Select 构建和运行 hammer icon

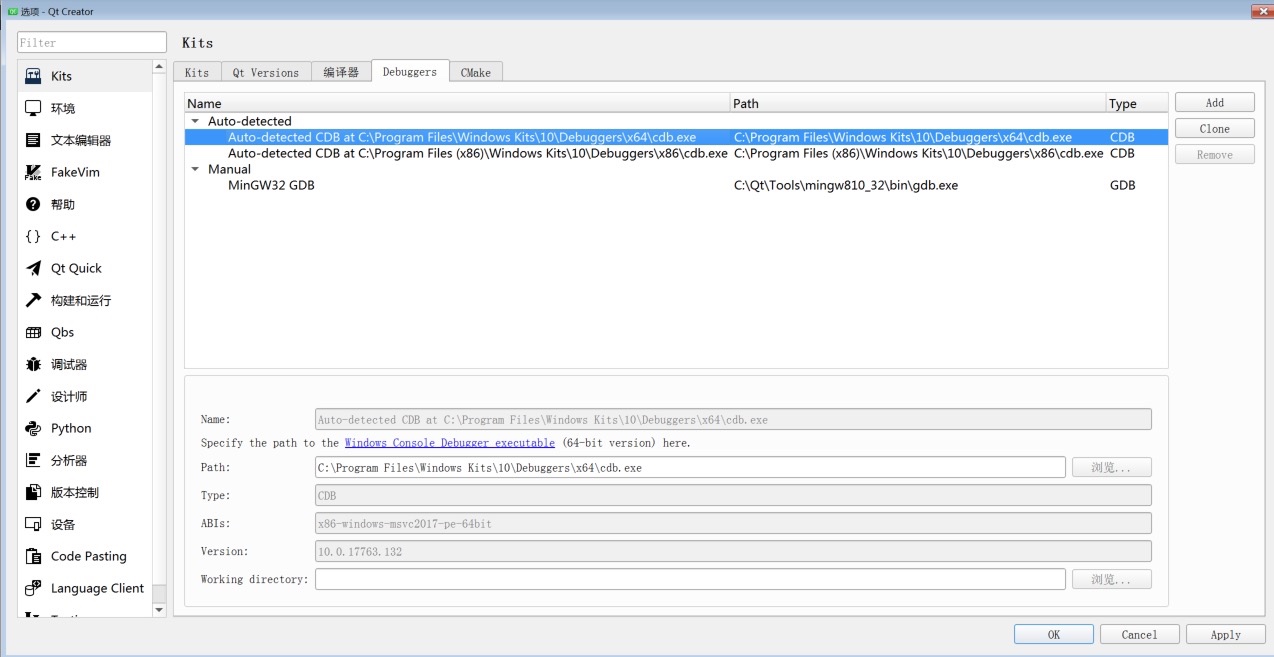pos(33,300)
